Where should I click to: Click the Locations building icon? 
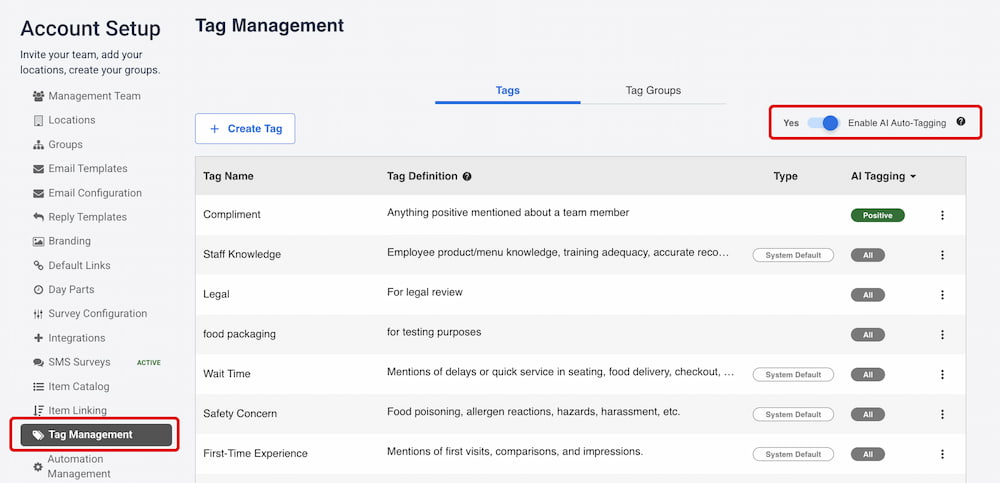(x=38, y=121)
